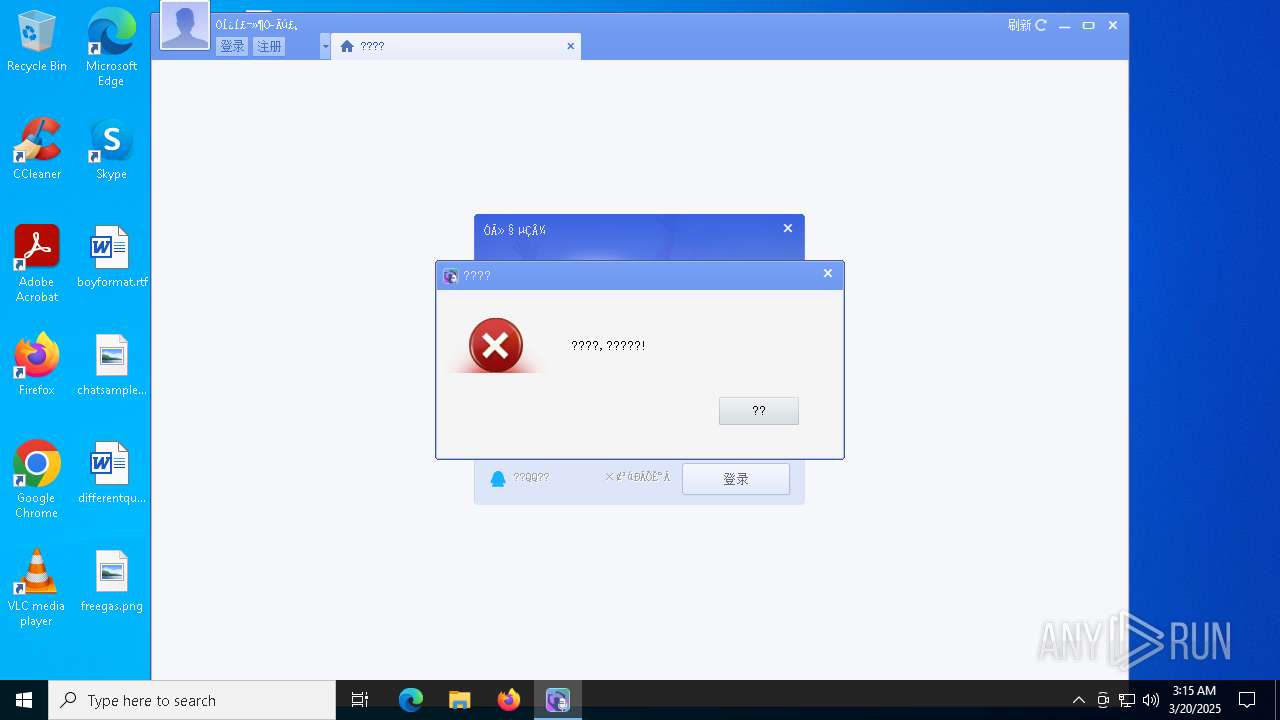Close the main application window
1280x720 pixels.
(x=1113, y=26)
